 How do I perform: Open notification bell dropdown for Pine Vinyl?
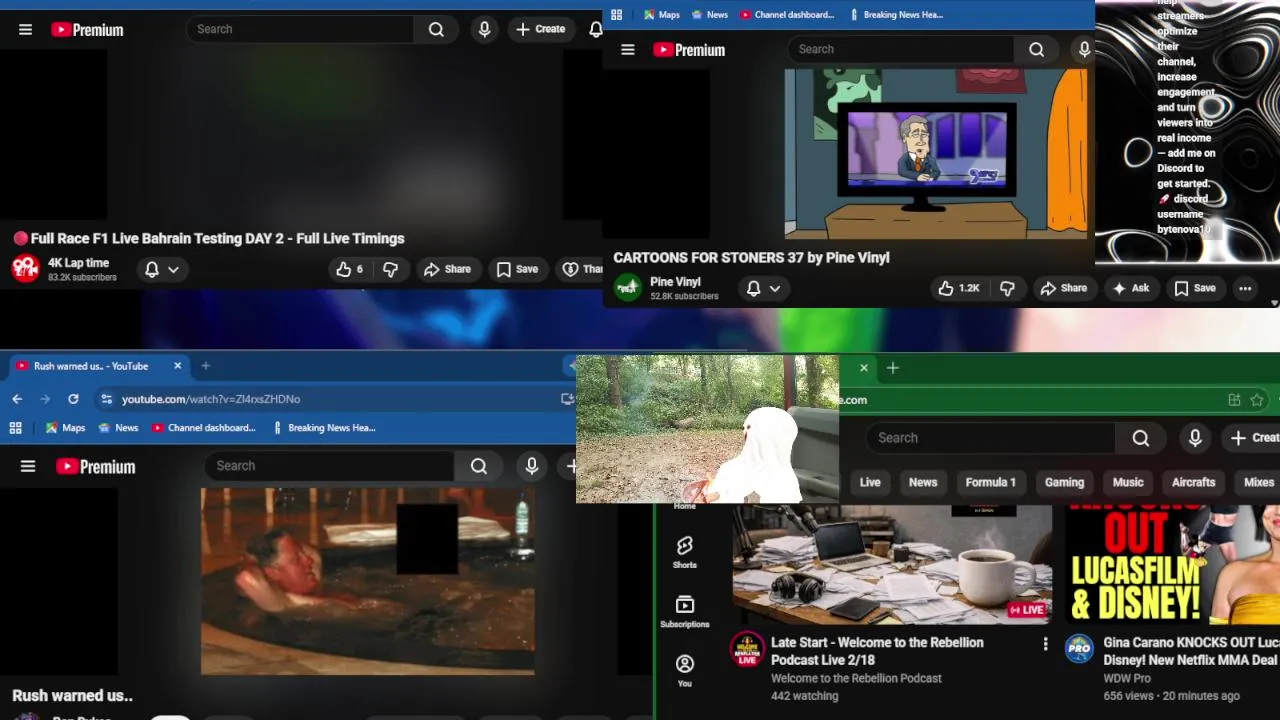[763, 288]
